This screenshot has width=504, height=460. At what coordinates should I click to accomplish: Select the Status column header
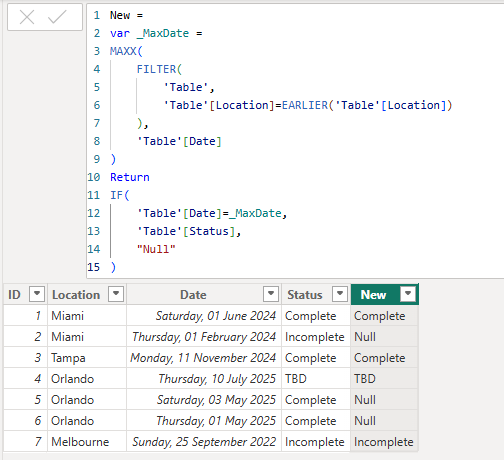pyautogui.click(x=305, y=295)
